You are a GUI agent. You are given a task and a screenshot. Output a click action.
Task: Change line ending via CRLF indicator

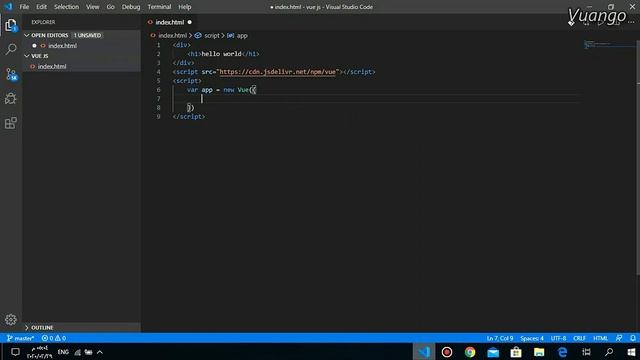(x=579, y=338)
